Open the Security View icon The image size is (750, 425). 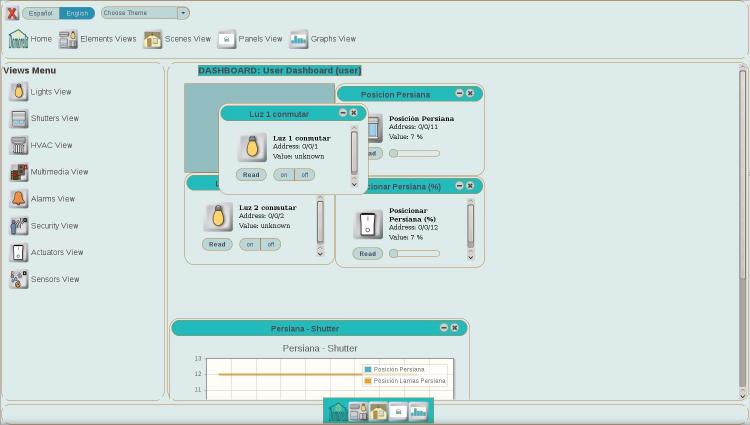click(x=18, y=226)
